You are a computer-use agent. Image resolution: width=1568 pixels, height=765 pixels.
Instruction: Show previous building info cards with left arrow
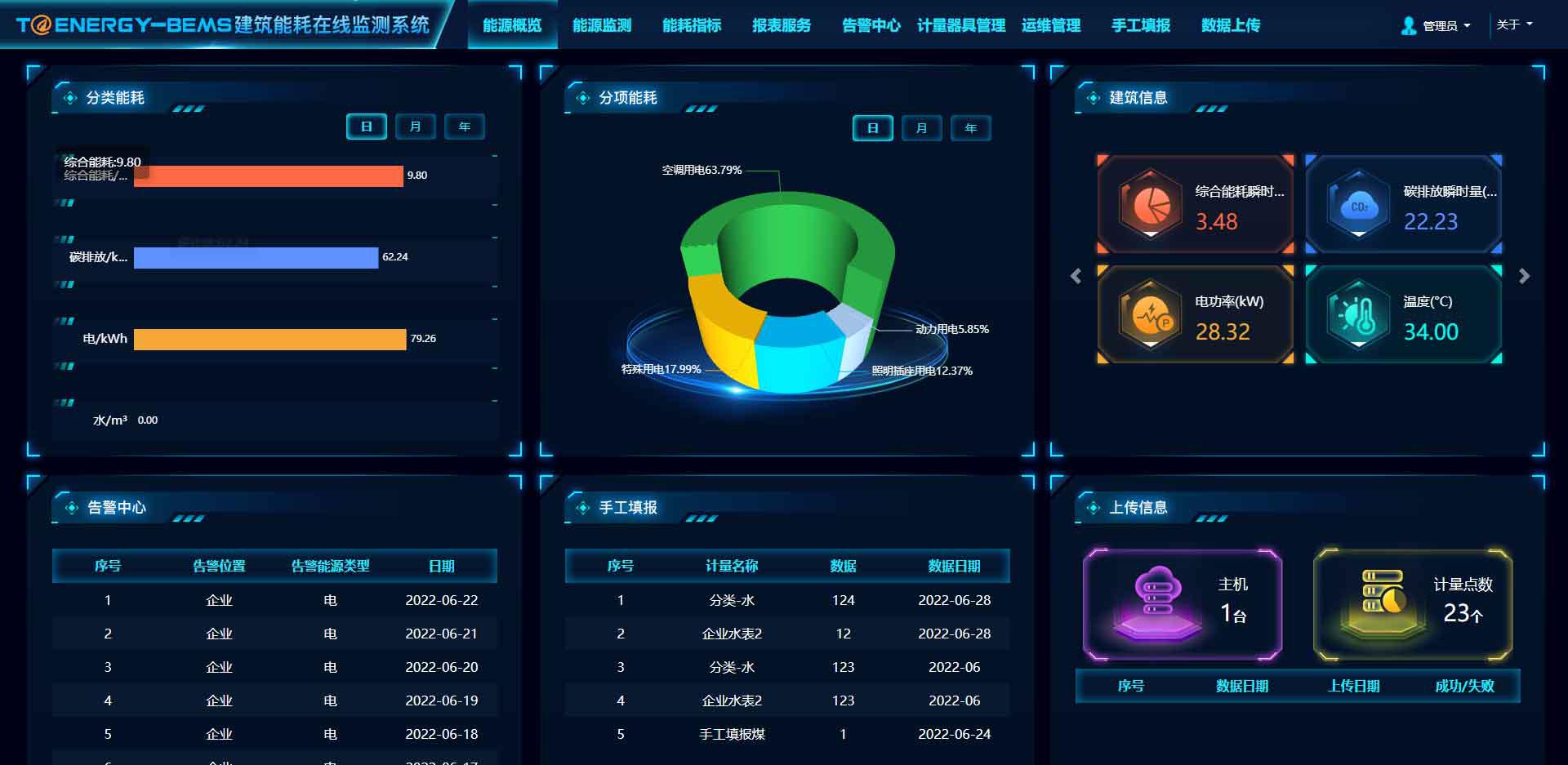[1076, 277]
